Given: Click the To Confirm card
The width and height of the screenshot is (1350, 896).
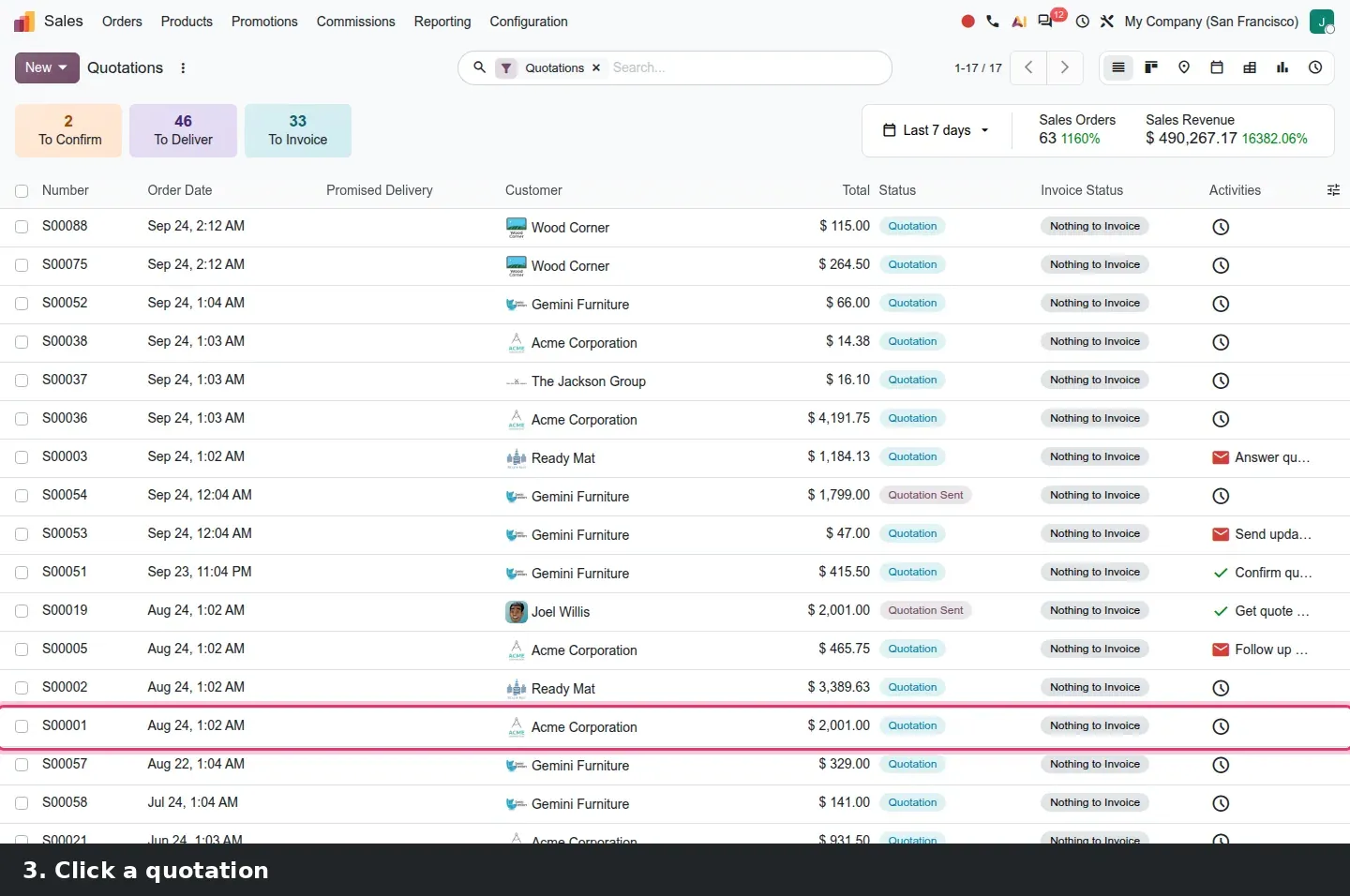Looking at the screenshot, I should click(68, 130).
